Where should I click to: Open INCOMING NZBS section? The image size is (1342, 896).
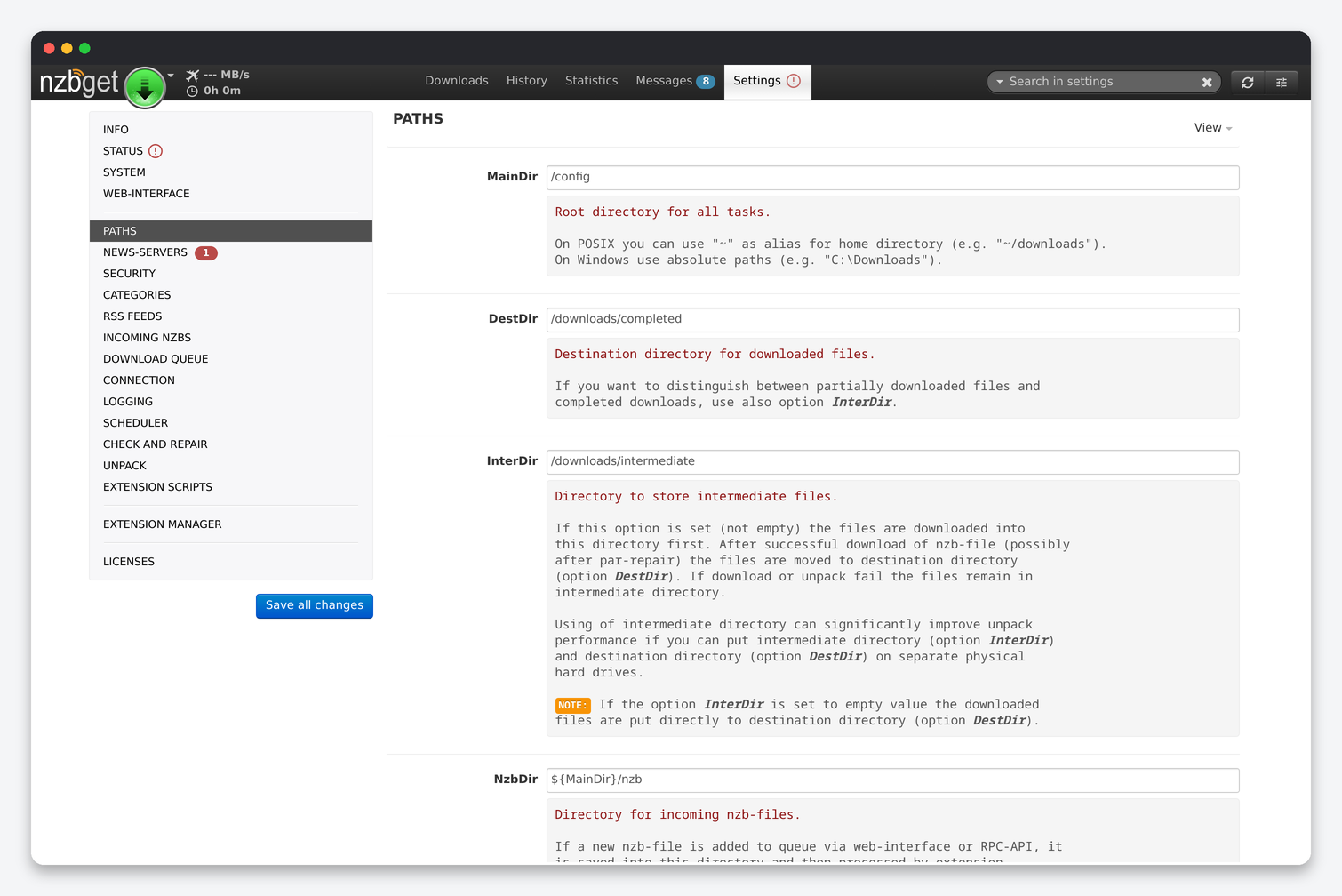(231, 338)
